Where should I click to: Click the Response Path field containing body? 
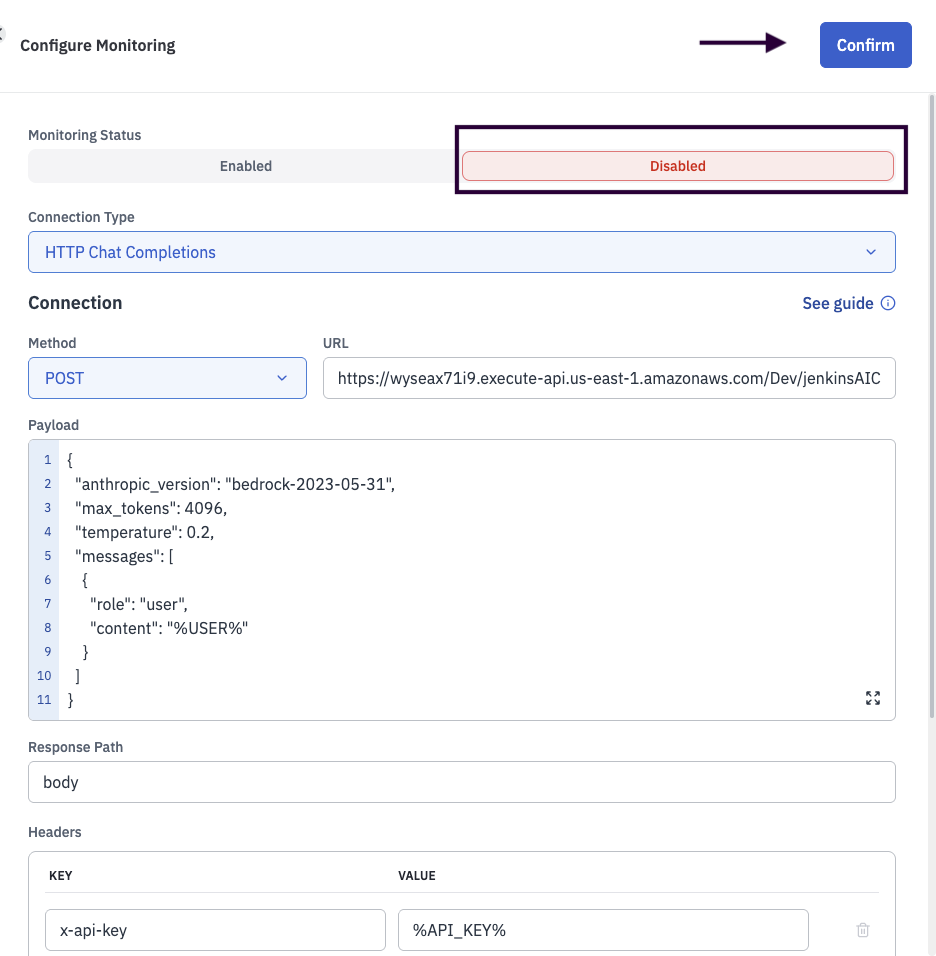point(461,782)
